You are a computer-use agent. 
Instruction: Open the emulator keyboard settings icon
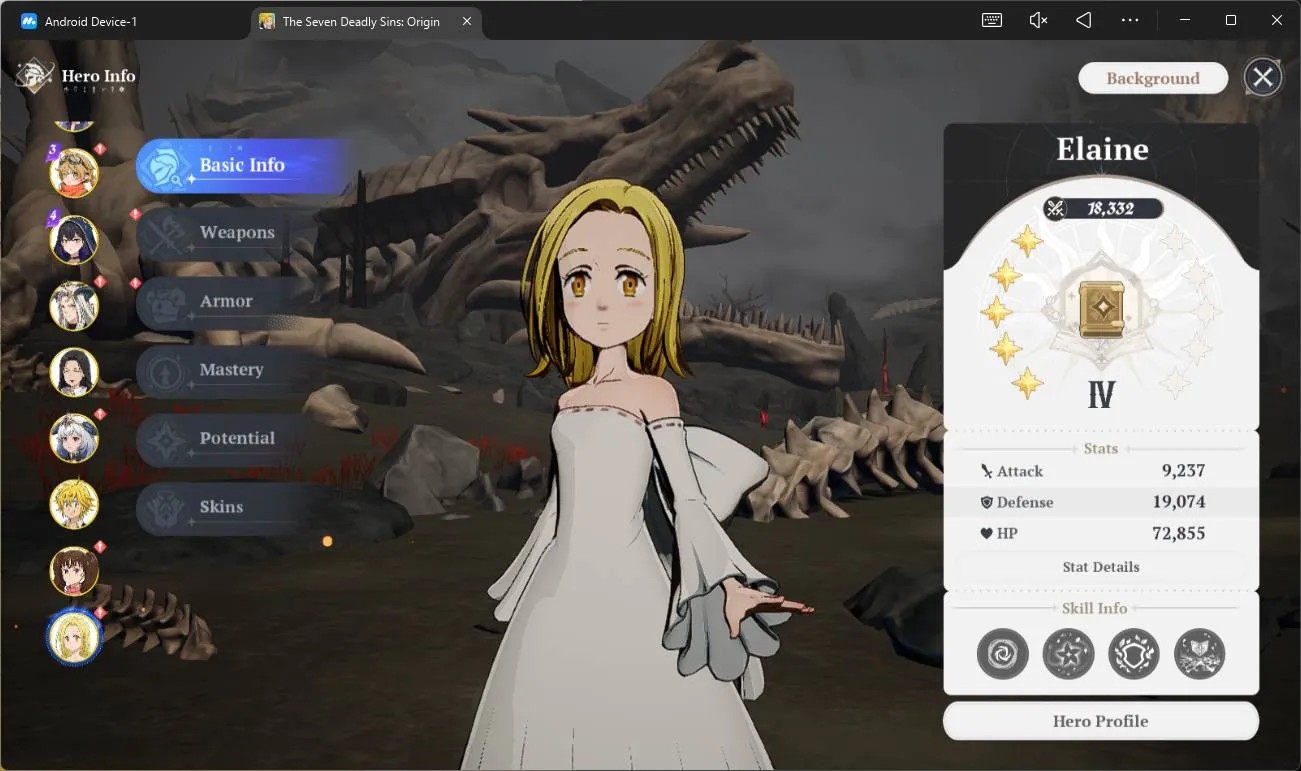coord(992,20)
